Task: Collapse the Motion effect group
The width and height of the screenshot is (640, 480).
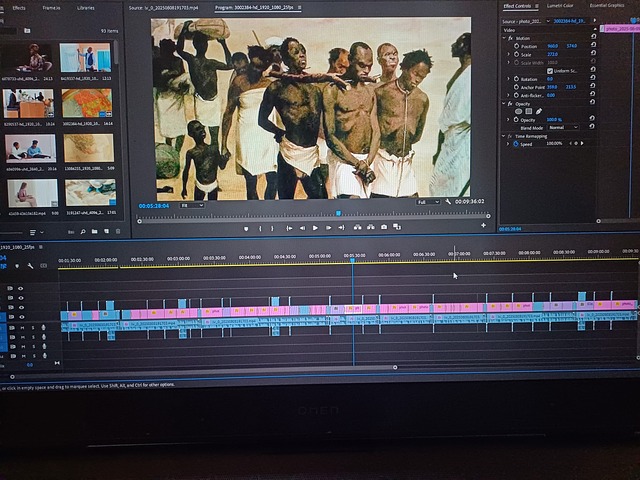Action: click(x=504, y=38)
